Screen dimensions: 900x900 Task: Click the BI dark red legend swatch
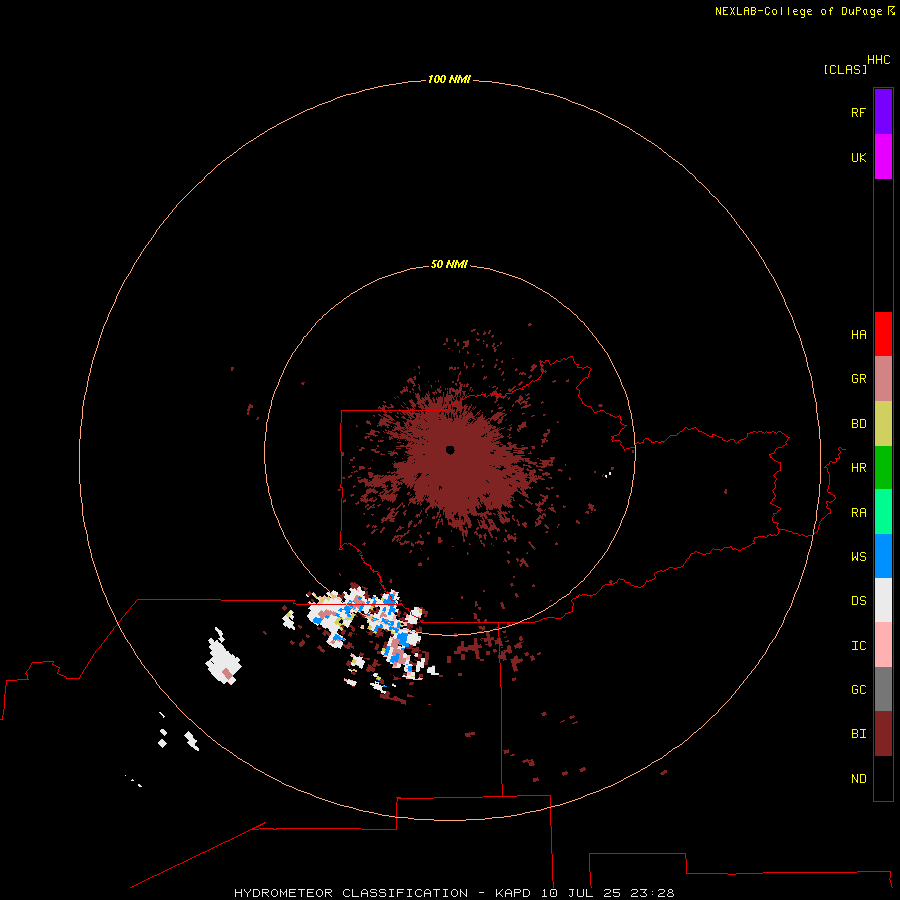883,734
